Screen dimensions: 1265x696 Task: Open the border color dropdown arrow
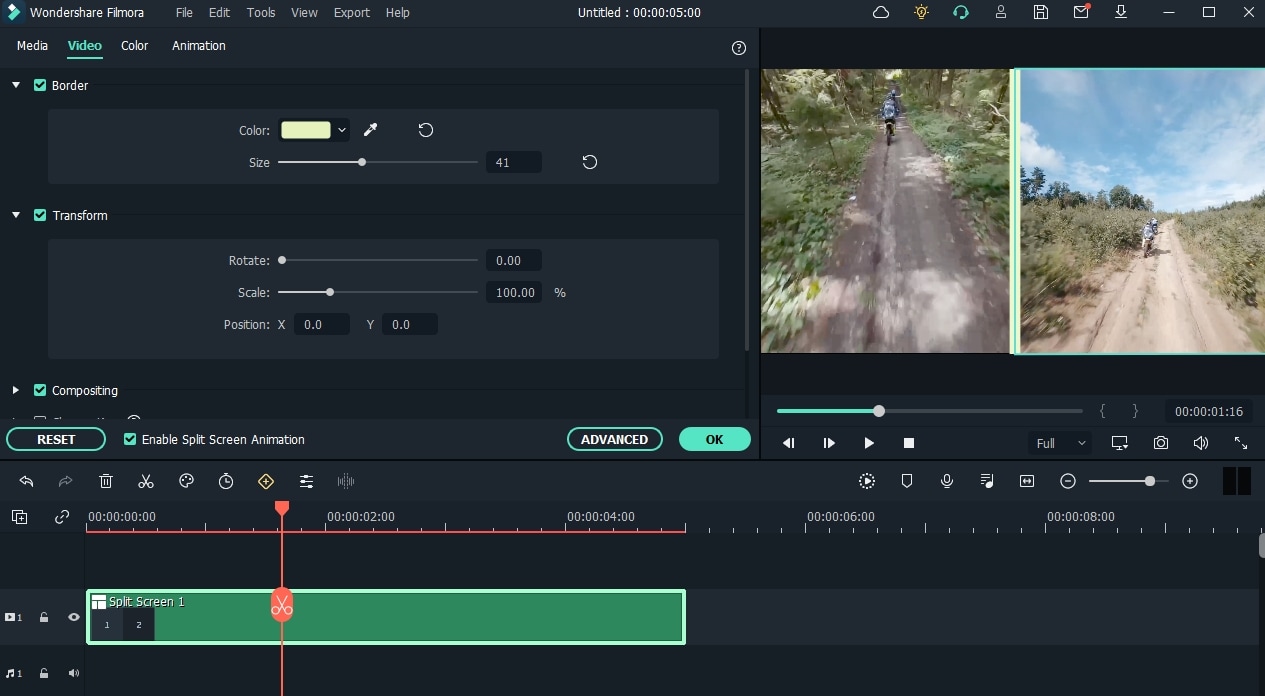click(x=342, y=130)
